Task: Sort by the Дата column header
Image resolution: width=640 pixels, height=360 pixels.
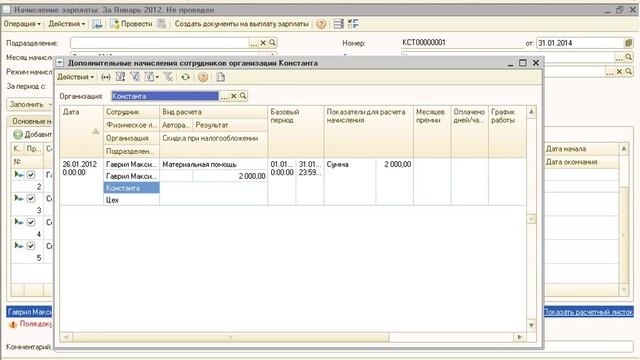Action: point(81,131)
